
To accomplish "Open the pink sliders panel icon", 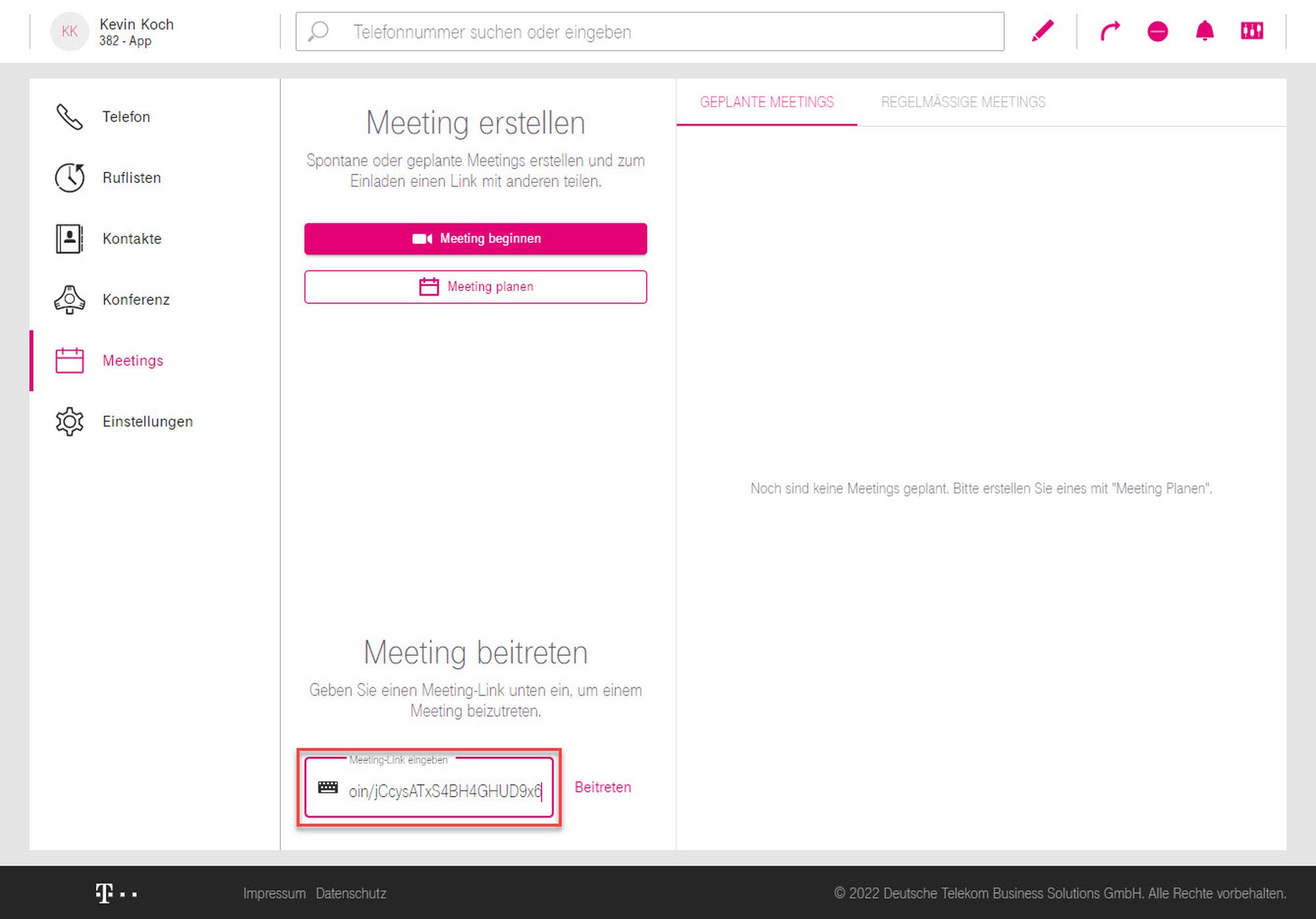I will click(1252, 31).
